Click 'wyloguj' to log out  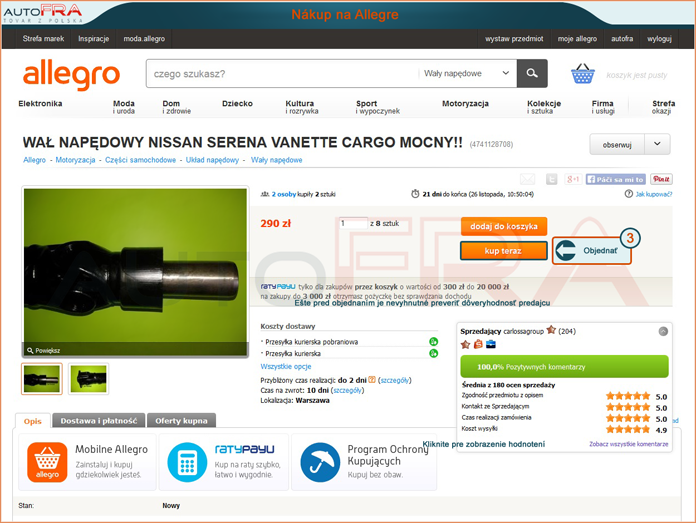[x=659, y=39]
